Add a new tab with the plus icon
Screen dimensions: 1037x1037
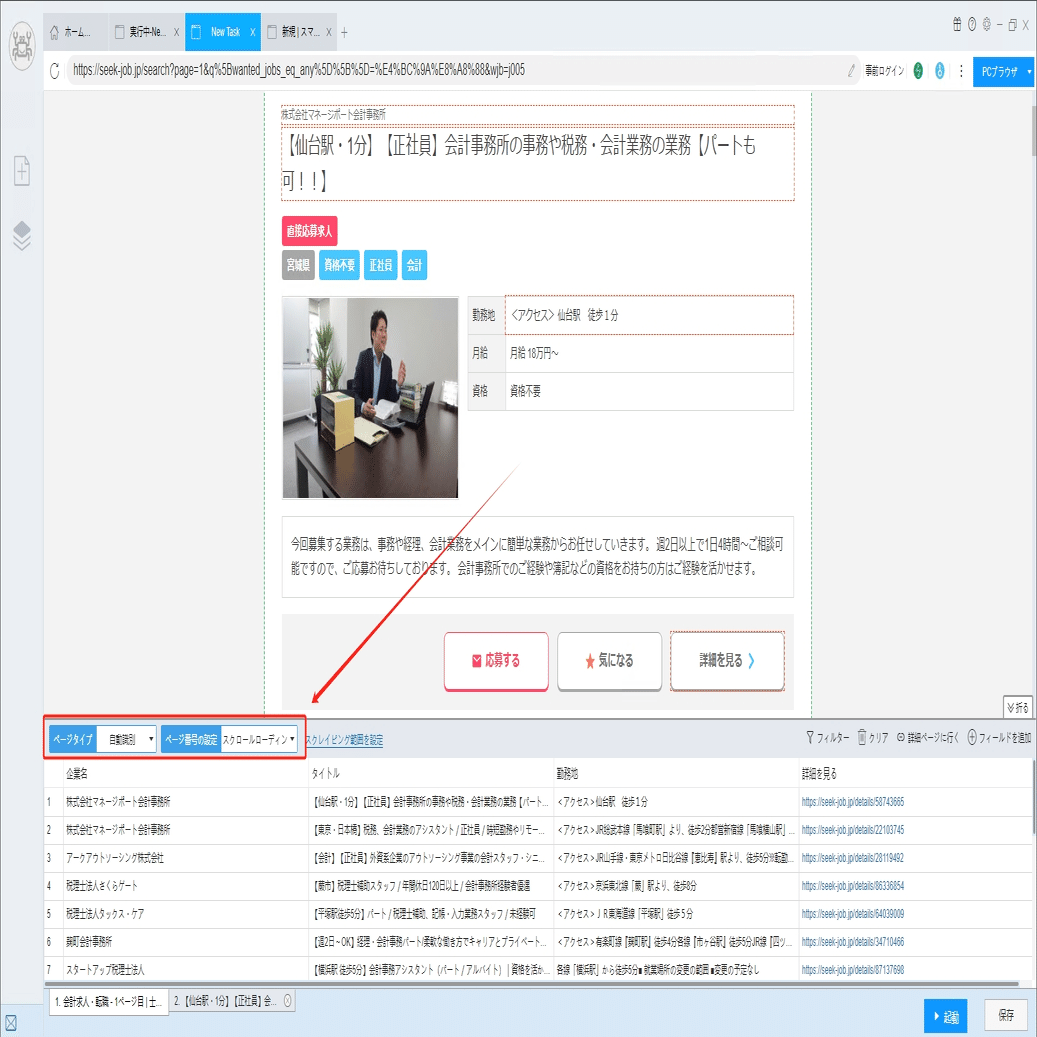click(x=344, y=32)
